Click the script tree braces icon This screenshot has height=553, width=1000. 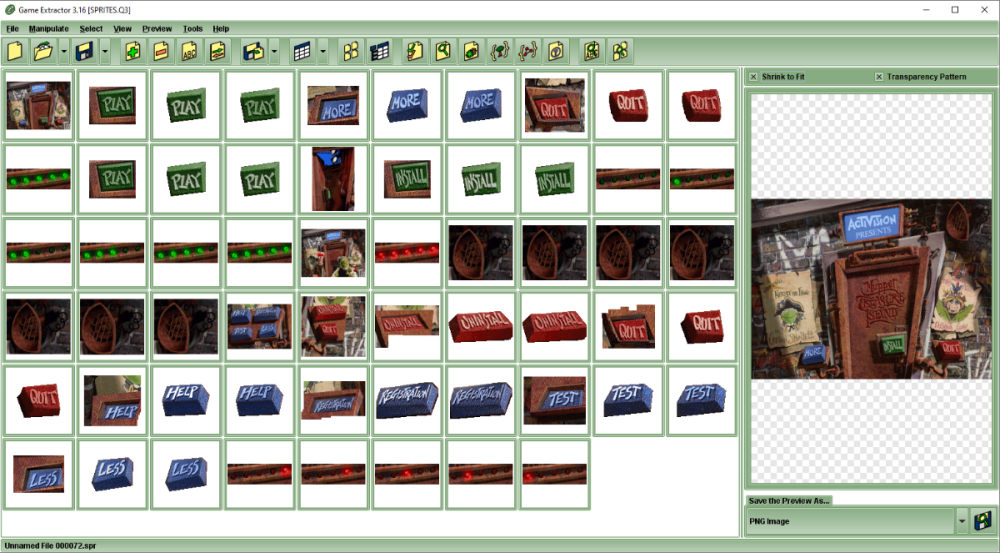click(x=499, y=51)
